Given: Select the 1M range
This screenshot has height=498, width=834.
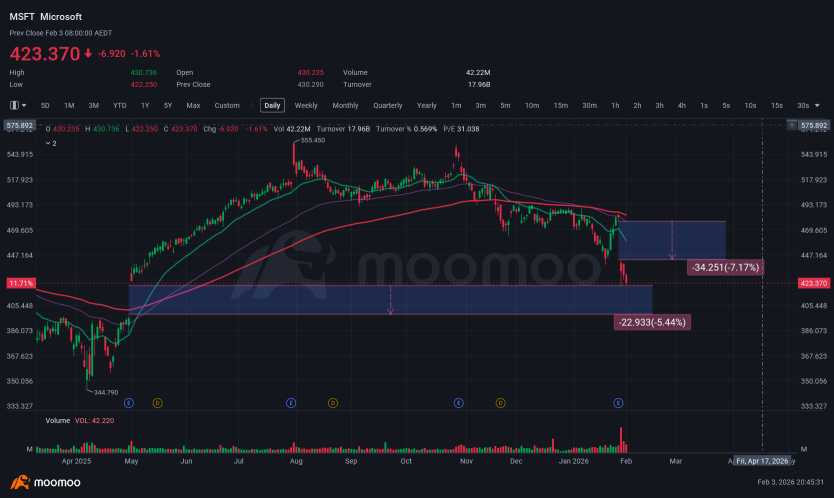Looking at the screenshot, I should coord(69,105).
